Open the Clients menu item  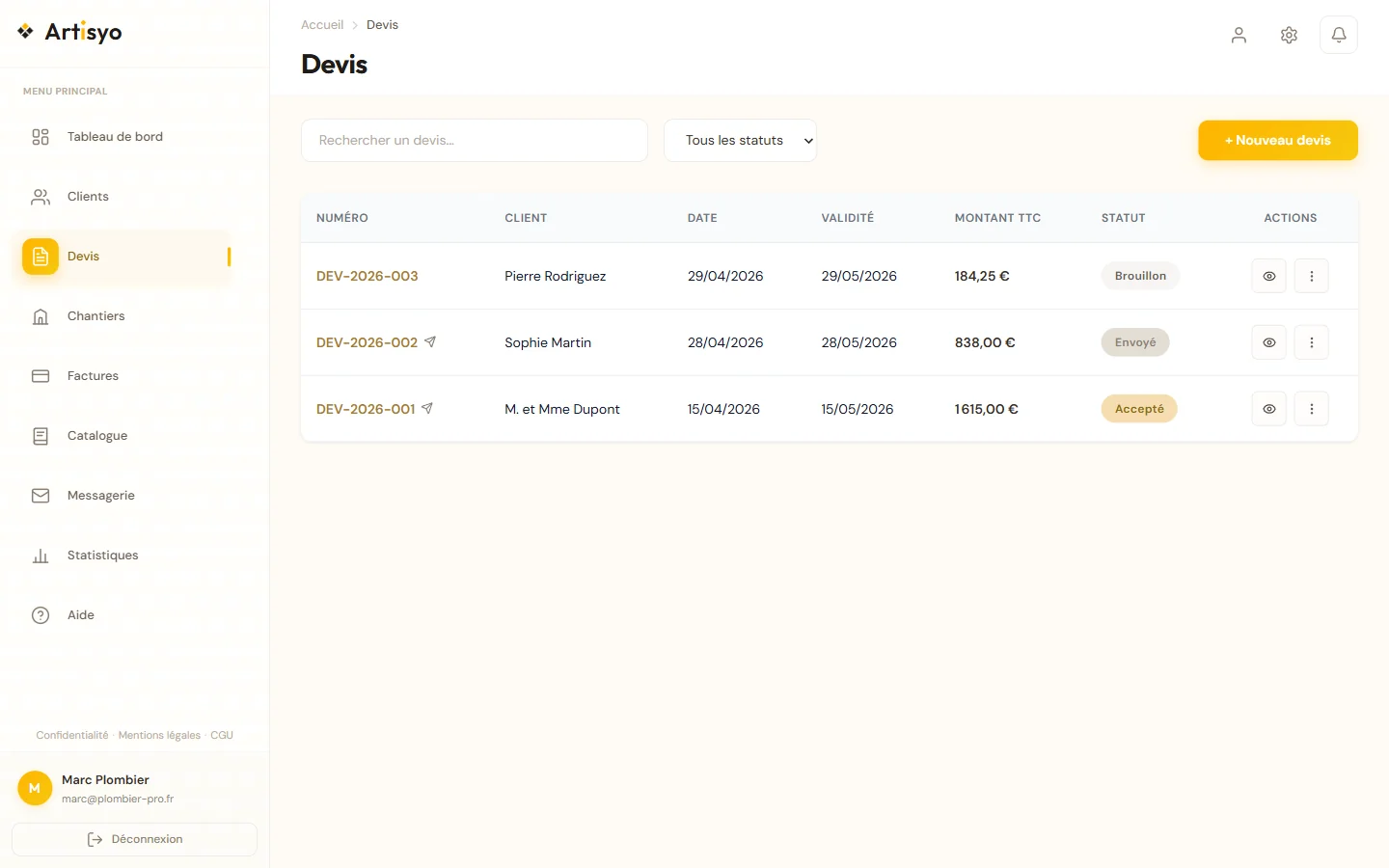(122, 197)
